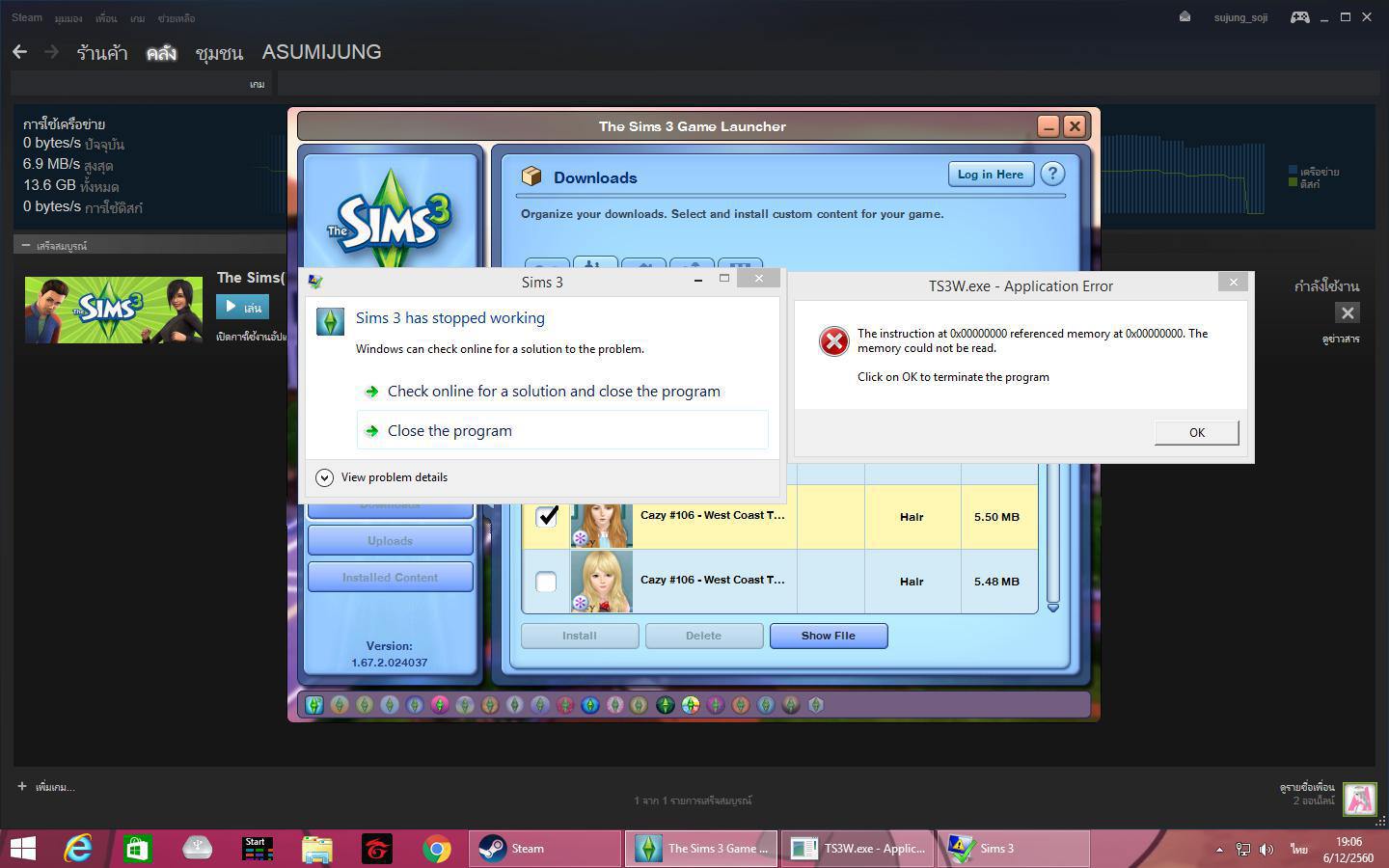This screenshot has height=868, width=1389.
Task: Click the red error icon in TS3W dialog
Action: click(x=833, y=340)
